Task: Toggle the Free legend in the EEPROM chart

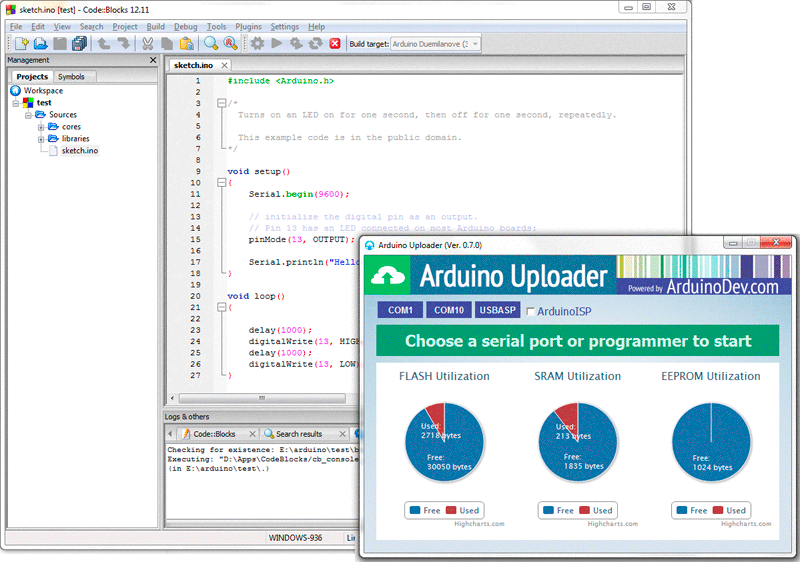Action: [692, 510]
